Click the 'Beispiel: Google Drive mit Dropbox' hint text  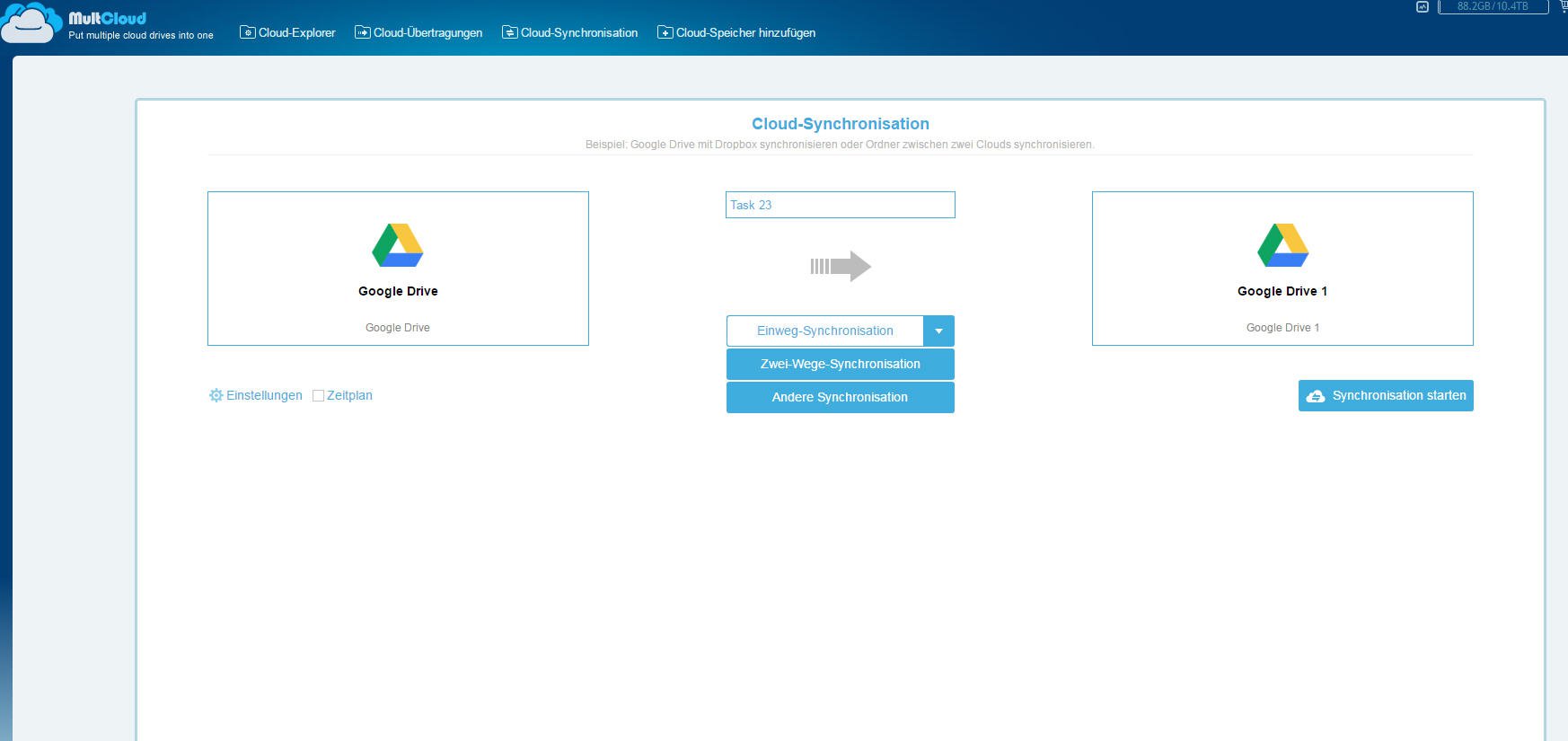click(x=840, y=145)
